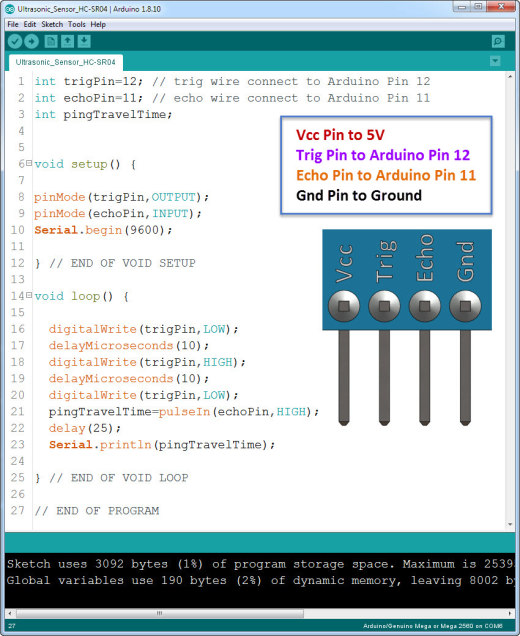
Task: Open the Help menu
Action: [x=98, y=24]
